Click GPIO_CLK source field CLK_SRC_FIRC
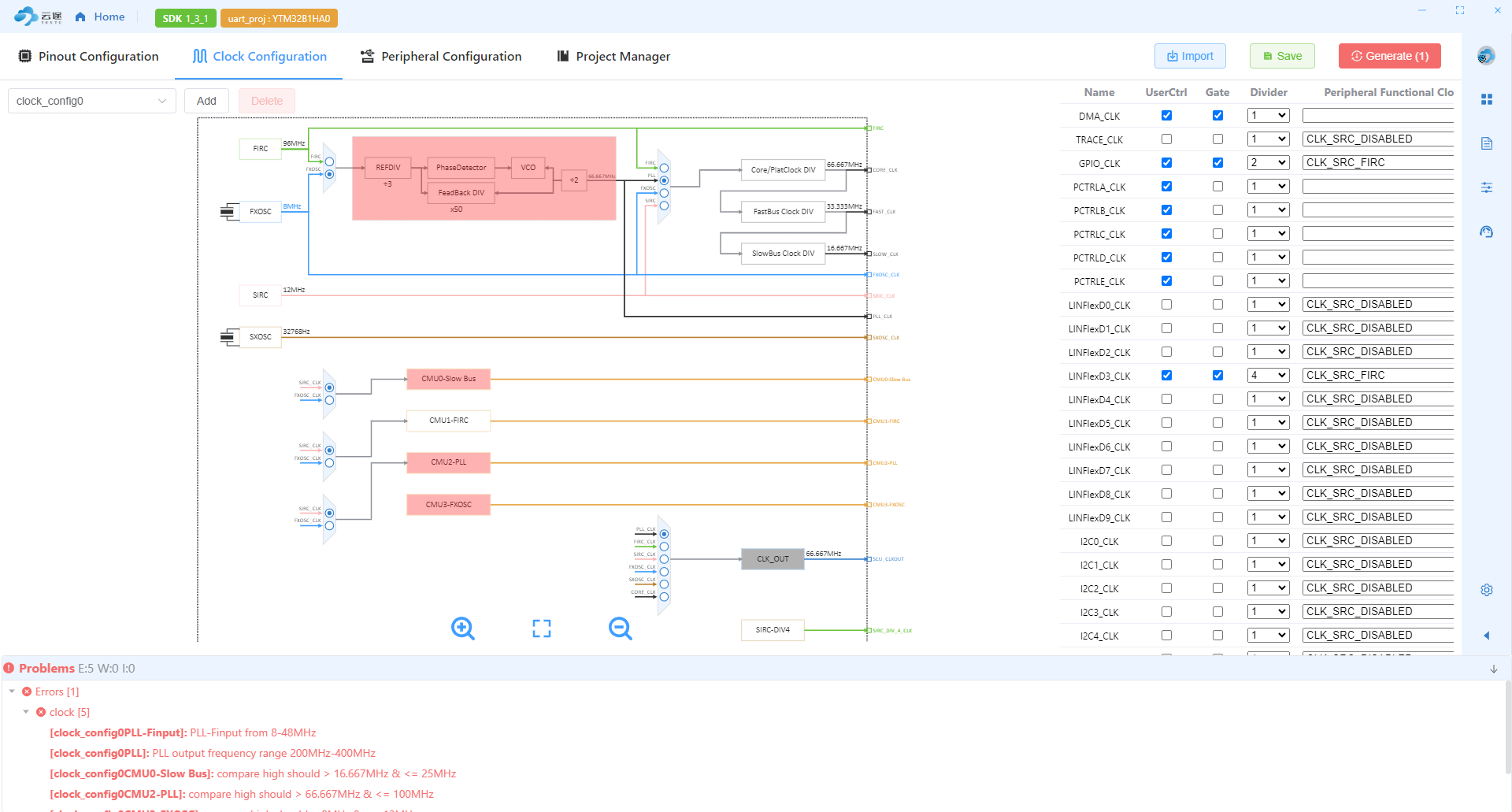 pos(1377,163)
